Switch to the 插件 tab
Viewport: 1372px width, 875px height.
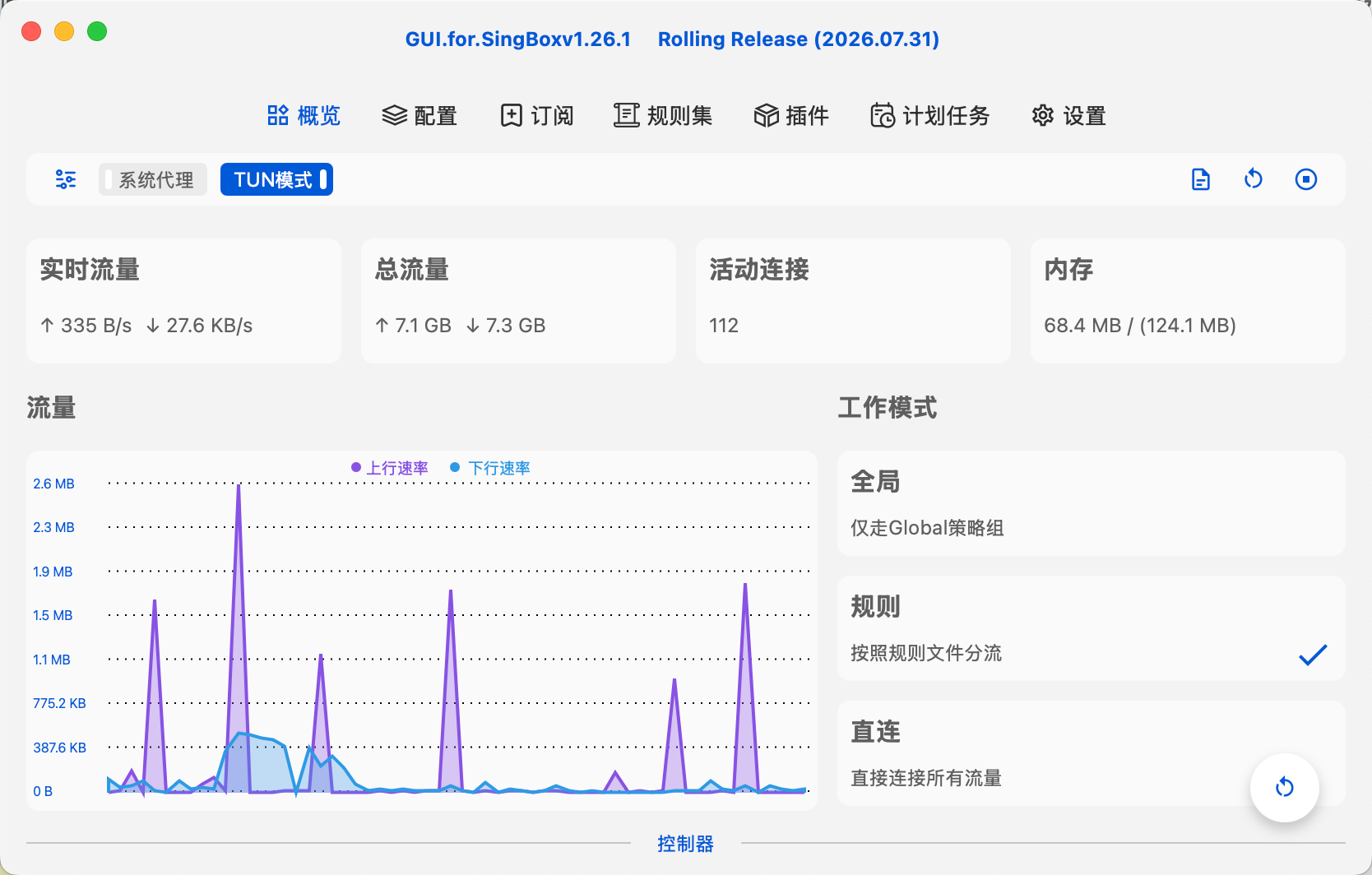[791, 115]
